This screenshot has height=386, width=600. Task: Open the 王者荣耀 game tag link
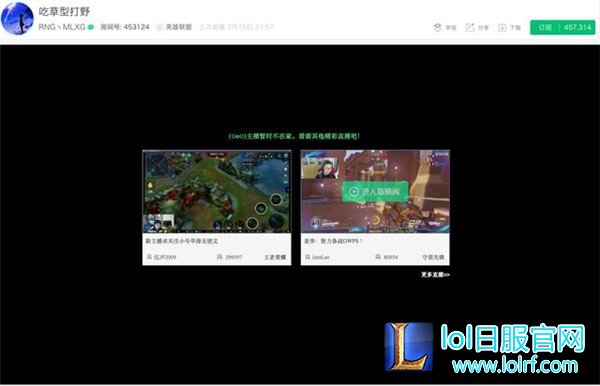click(x=275, y=257)
